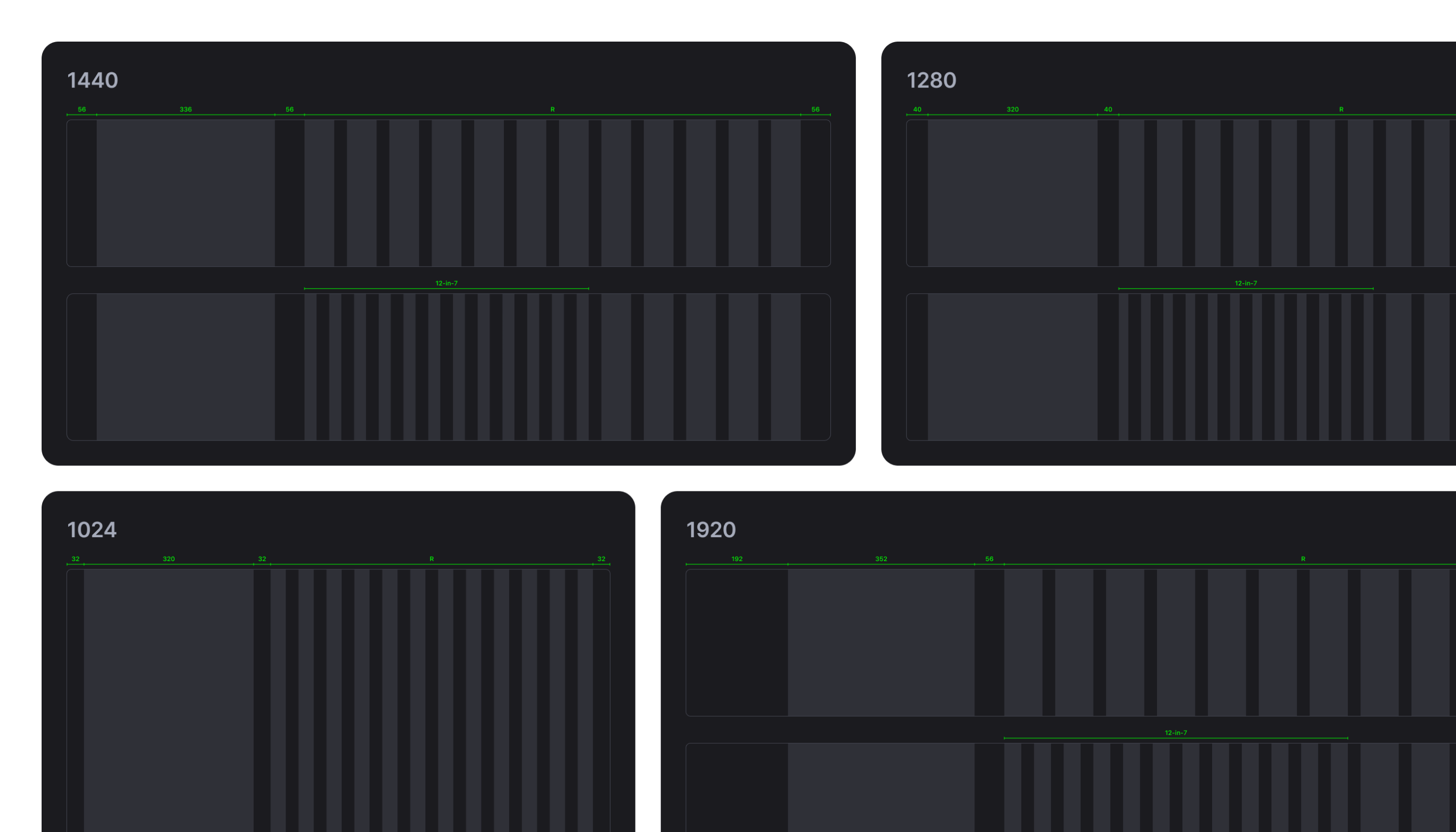
Task: Select the left 56 margin label in 1440
Action: [81, 109]
